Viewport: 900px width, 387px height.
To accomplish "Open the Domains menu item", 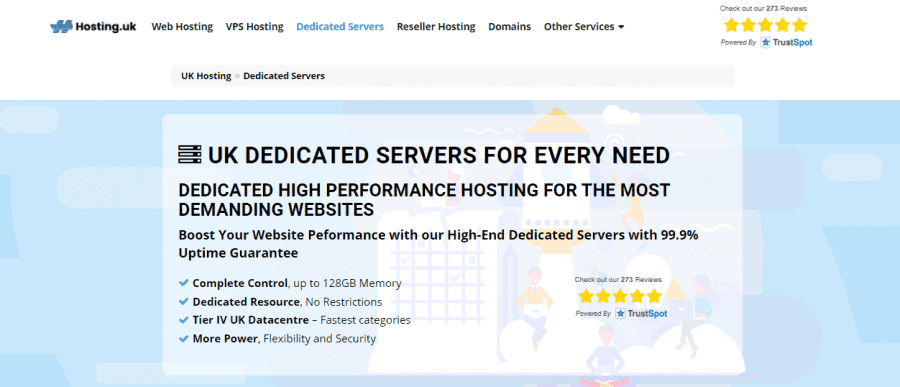I will point(509,26).
